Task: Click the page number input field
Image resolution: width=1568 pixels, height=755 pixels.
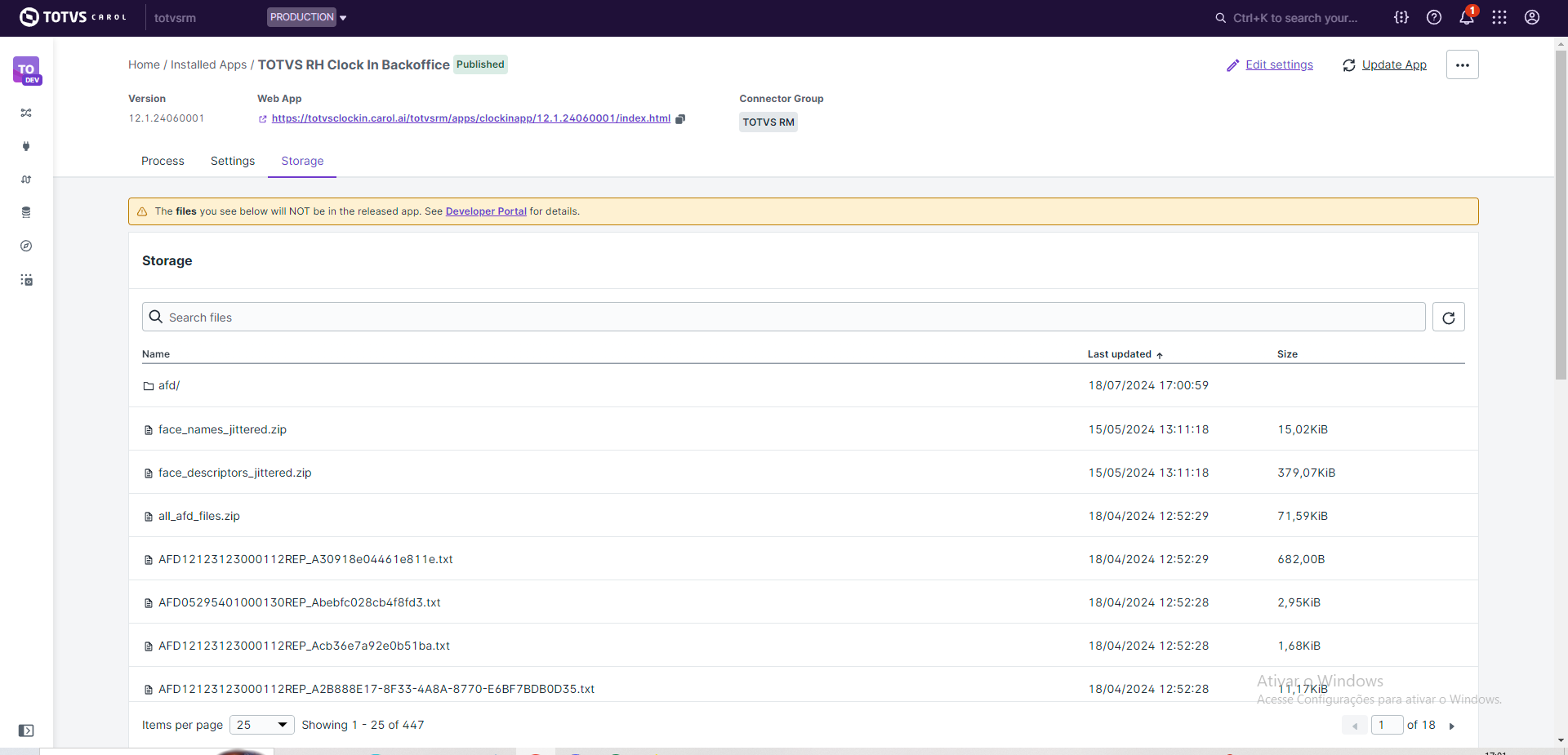Action: 1387,725
